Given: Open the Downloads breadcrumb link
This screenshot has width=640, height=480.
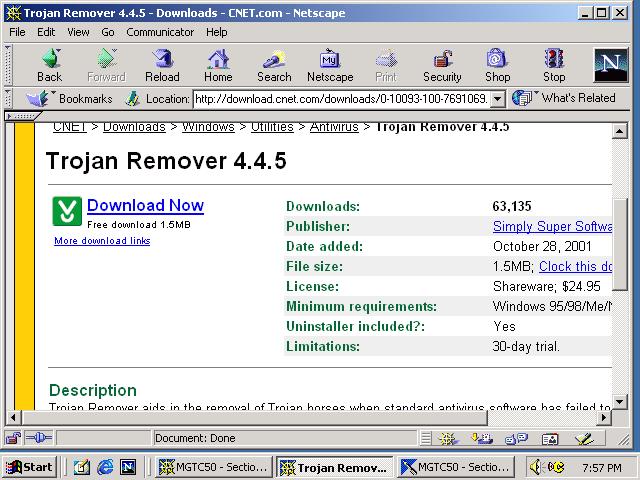Looking at the screenshot, I should coord(134,127).
